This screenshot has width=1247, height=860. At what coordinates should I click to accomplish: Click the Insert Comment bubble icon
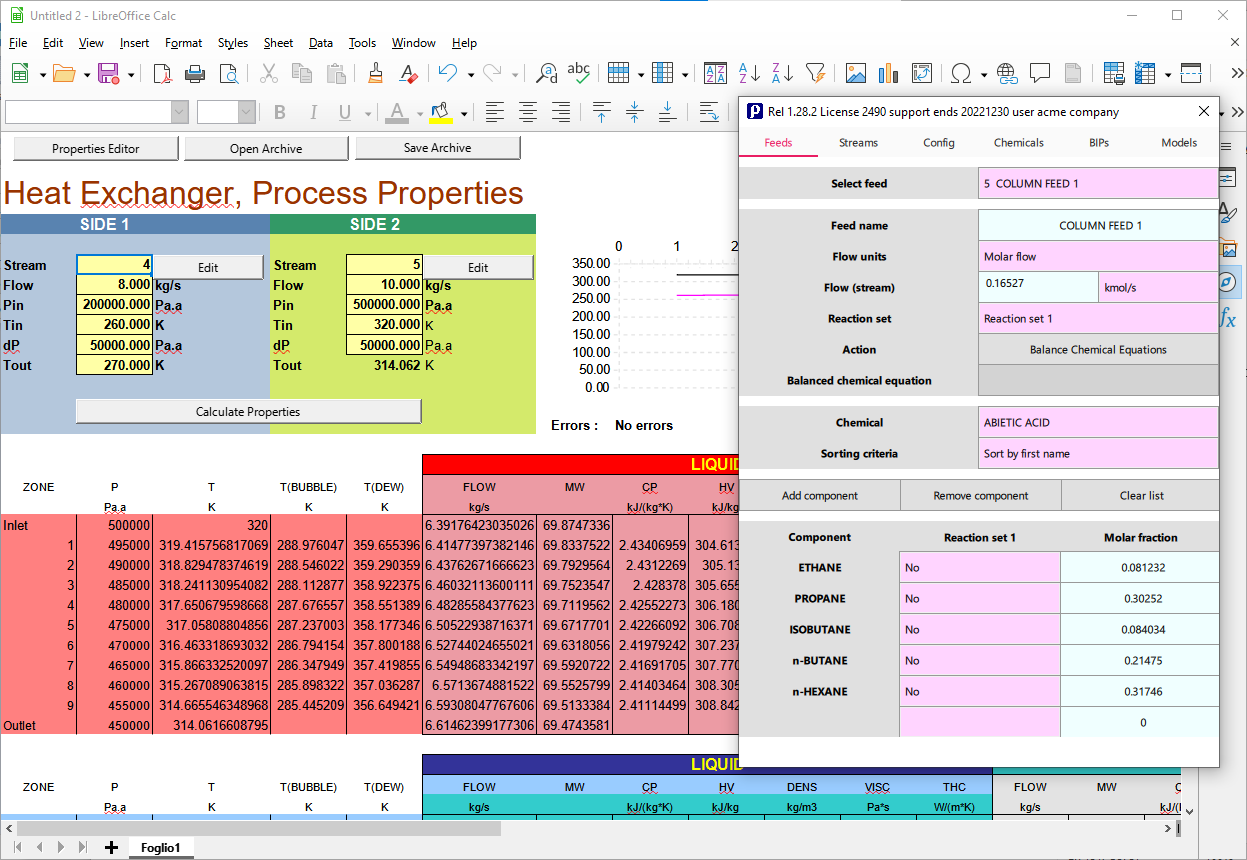(x=1040, y=73)
